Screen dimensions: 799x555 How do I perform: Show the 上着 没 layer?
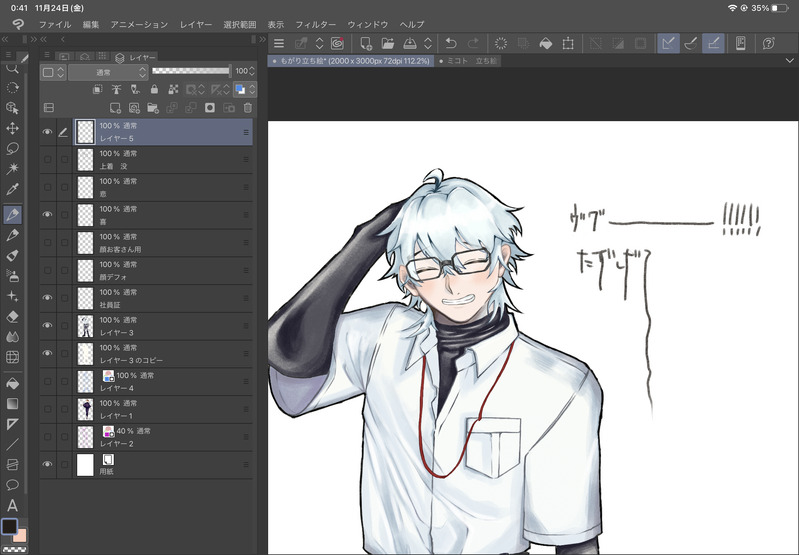click(47, 160)
